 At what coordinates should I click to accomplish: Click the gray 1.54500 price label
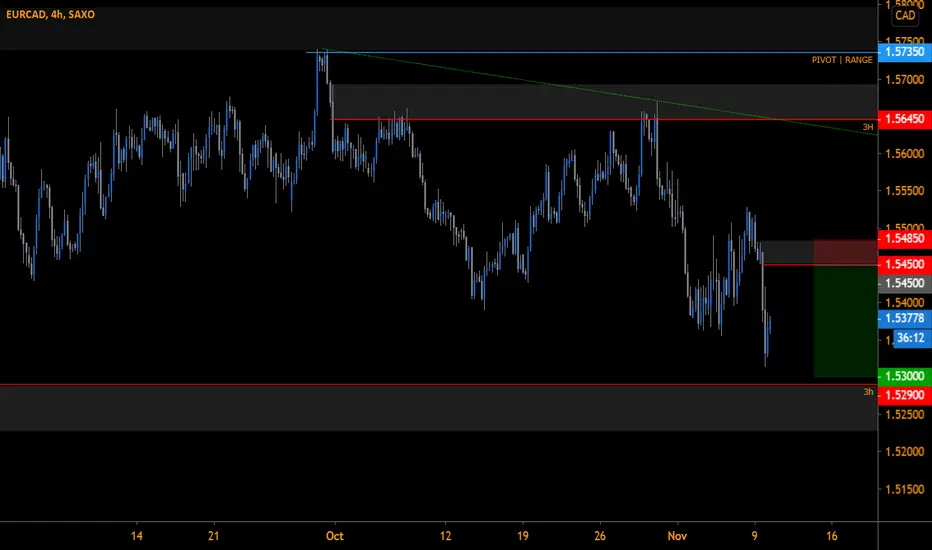tap(905, 283)
